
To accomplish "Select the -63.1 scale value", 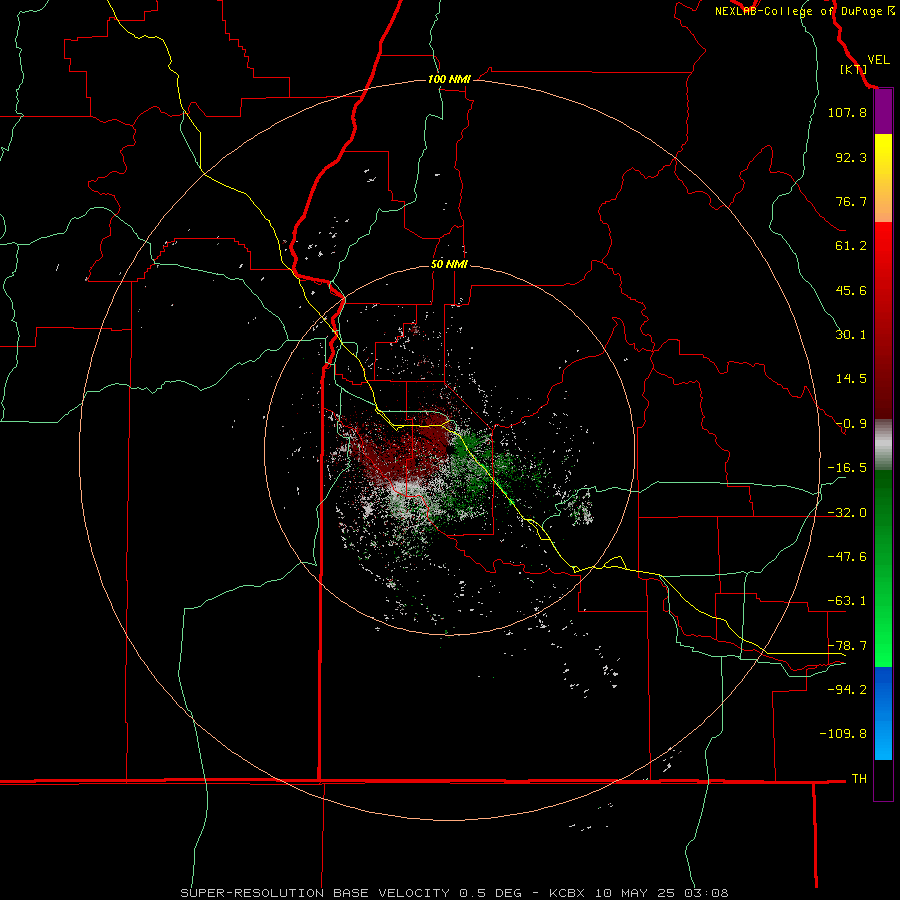I will tap(847, 601).
